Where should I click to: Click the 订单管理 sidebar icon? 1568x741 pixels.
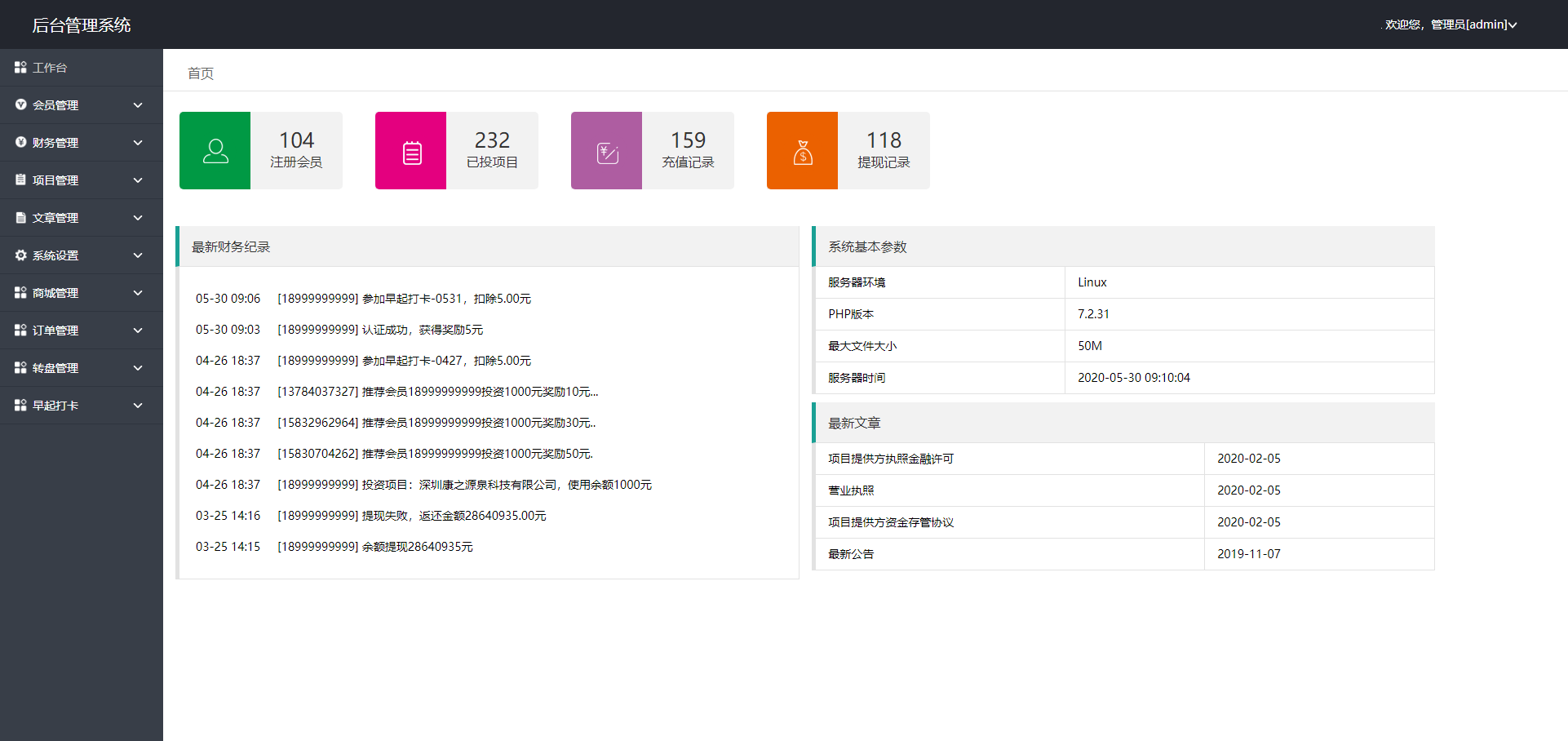[x=20, y=331]
